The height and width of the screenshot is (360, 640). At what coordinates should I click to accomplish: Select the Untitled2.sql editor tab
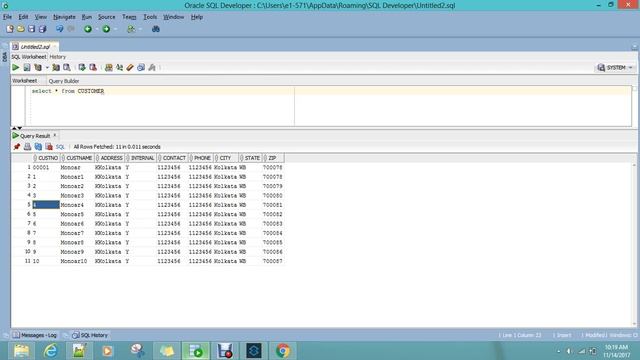(x=34, y=47)
